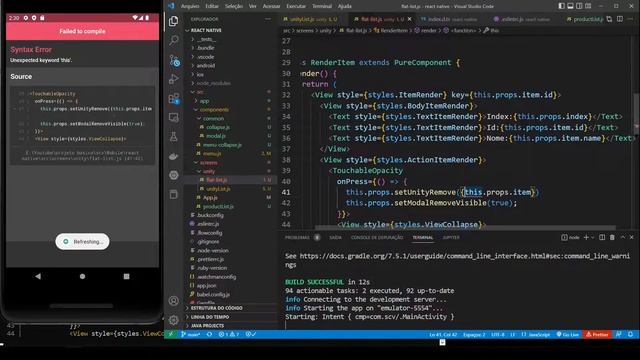Screen dimensions: 640x360
Task: Click the JavaScript language mode indicator
Action: 536,334
